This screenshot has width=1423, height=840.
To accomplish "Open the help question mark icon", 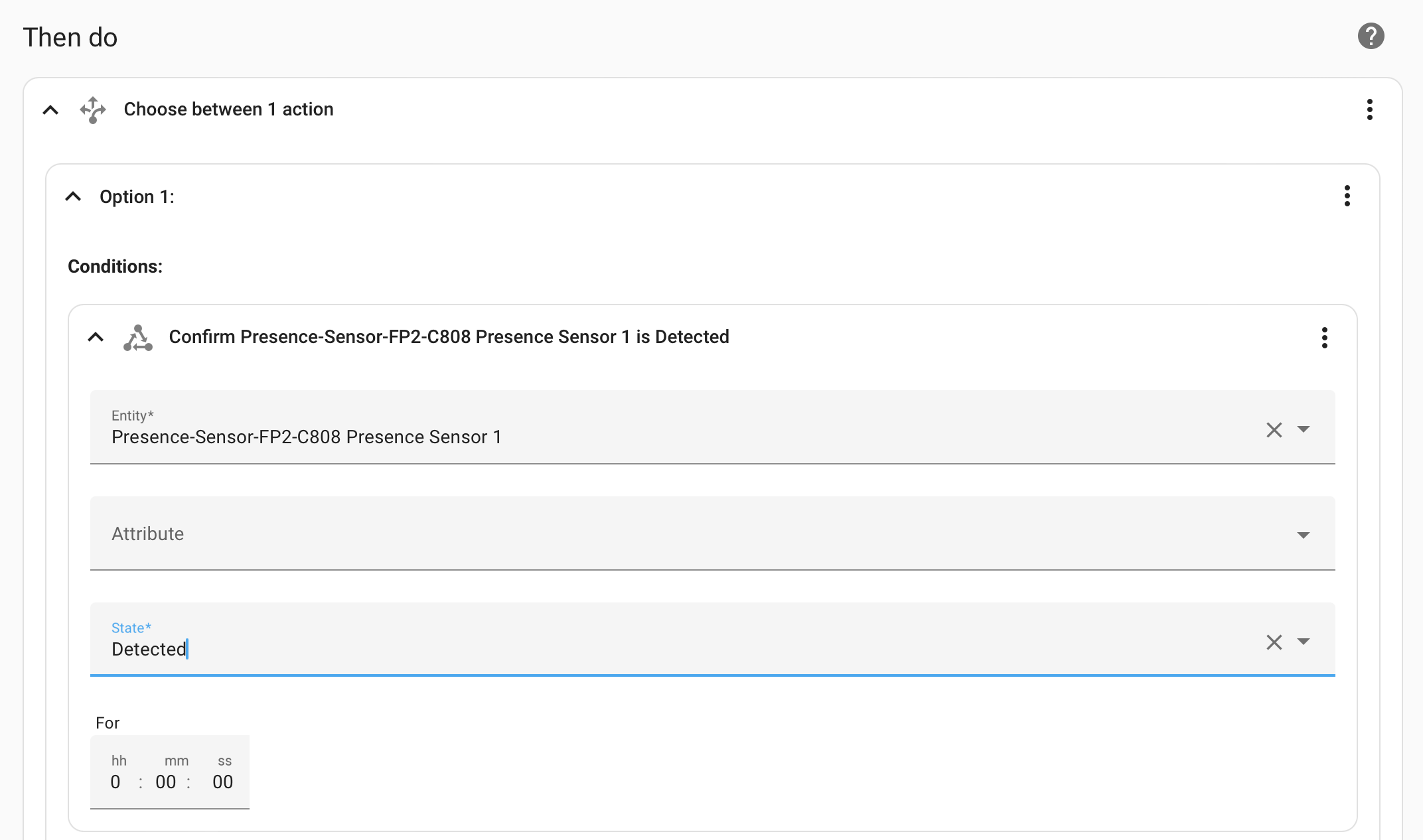I will tap(1370, 36).
